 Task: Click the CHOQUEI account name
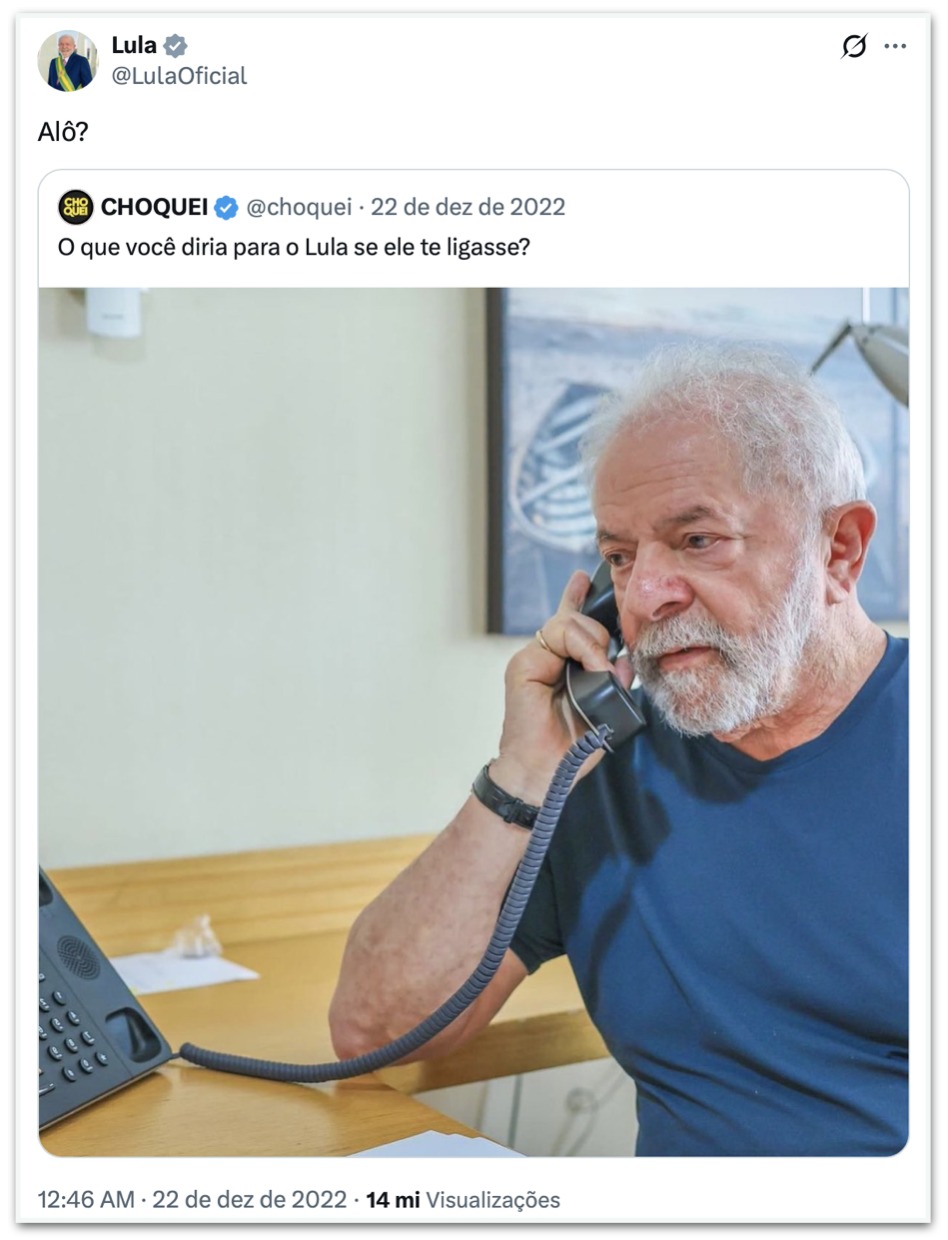click(154, 207)
